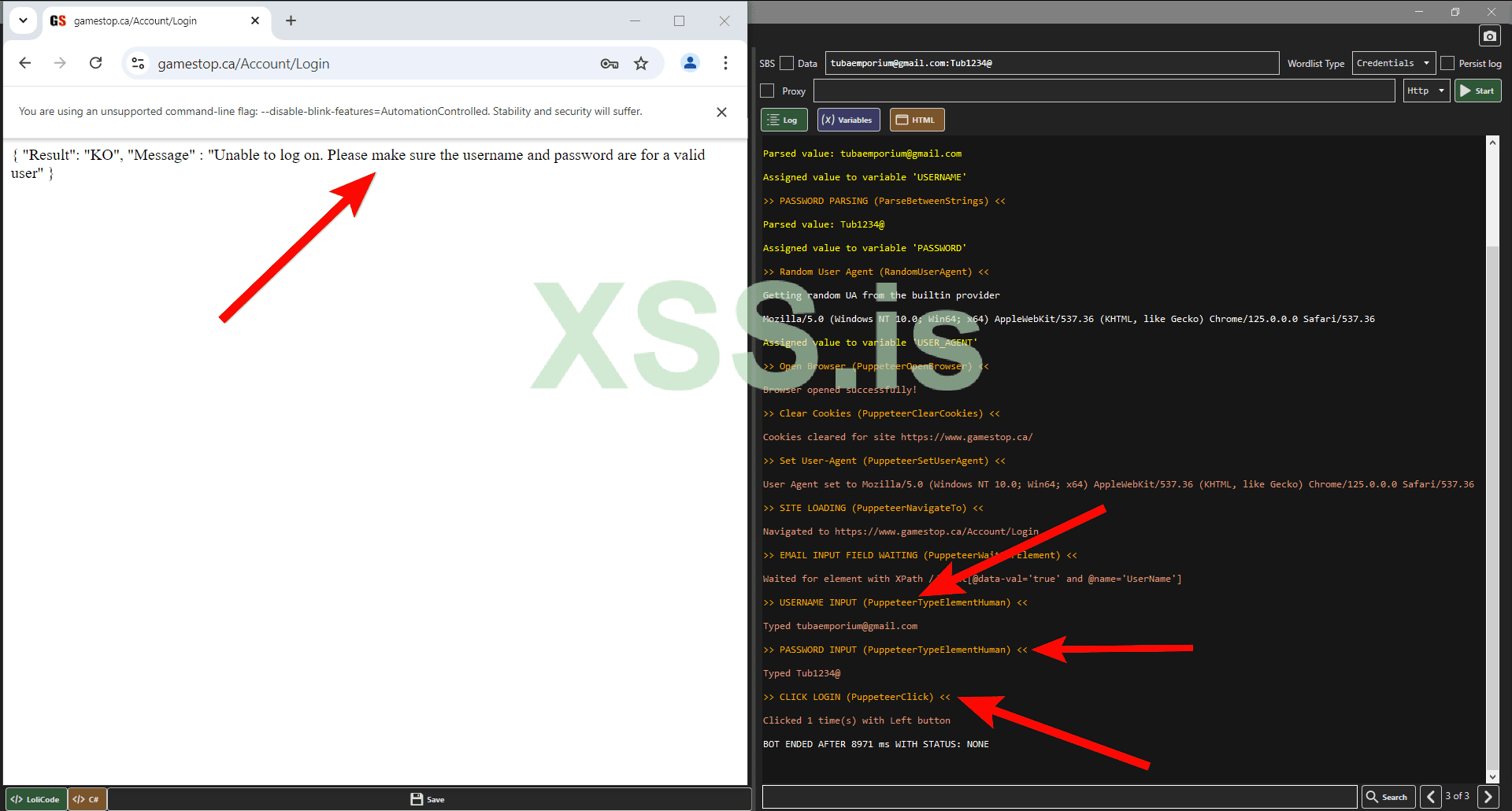Click the "Wordlist Type" label
1512x811 pixels.
(1316, 64)
